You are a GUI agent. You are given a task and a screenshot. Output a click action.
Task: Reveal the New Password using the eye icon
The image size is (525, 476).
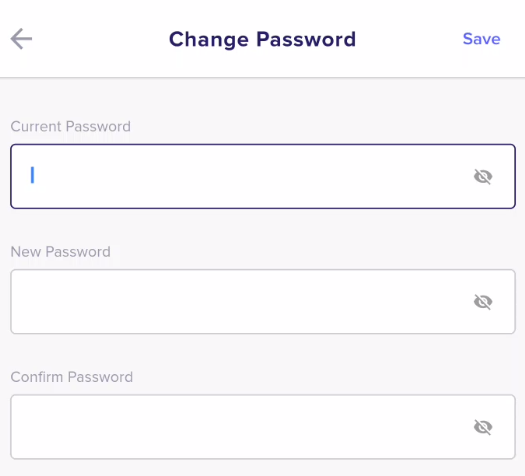(483, 302)
